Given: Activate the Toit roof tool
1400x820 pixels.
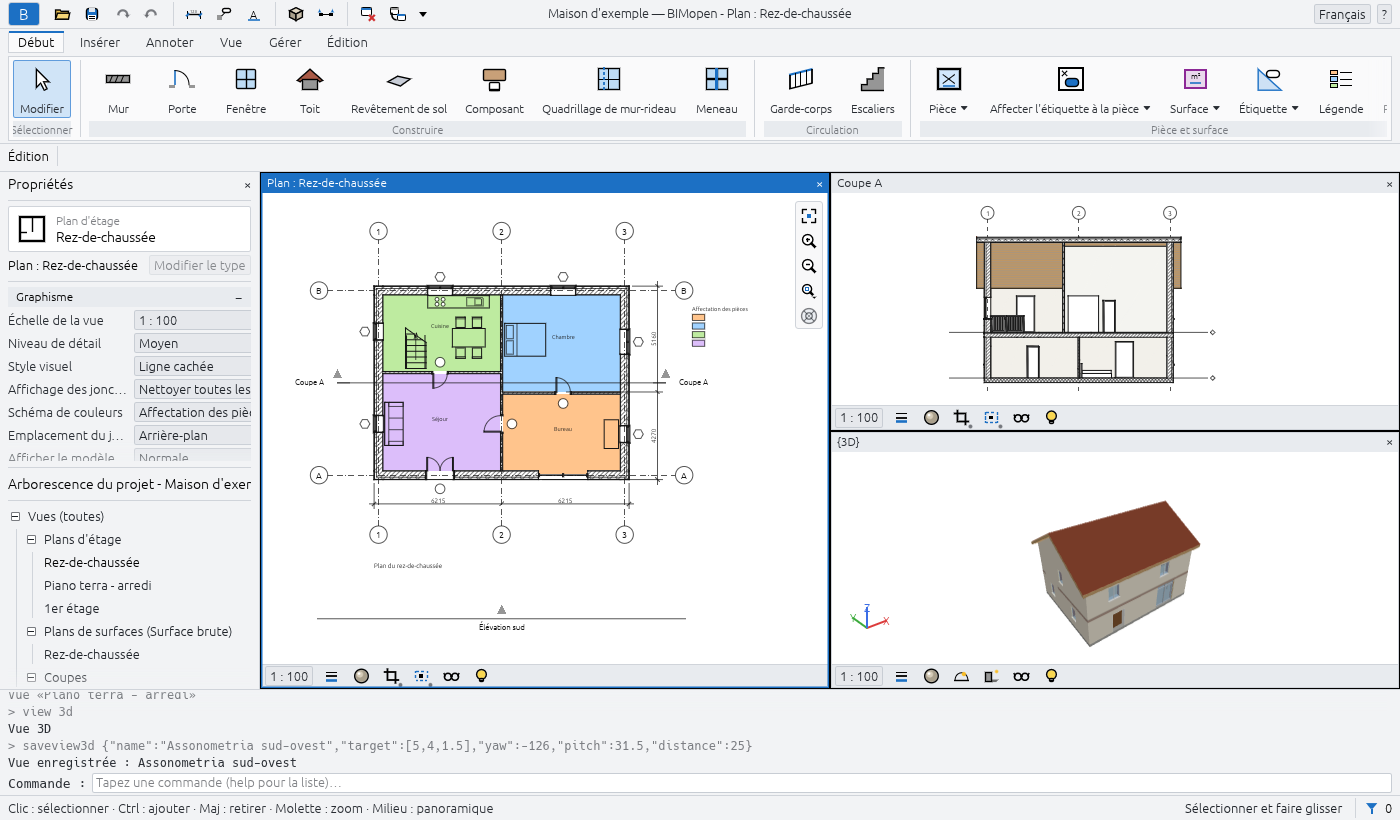Looking at the screenshot, I should tap(310, 90).
